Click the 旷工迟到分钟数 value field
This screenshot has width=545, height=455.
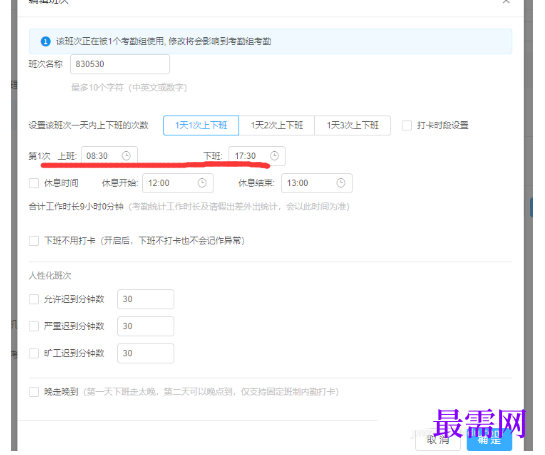(146, 353)
